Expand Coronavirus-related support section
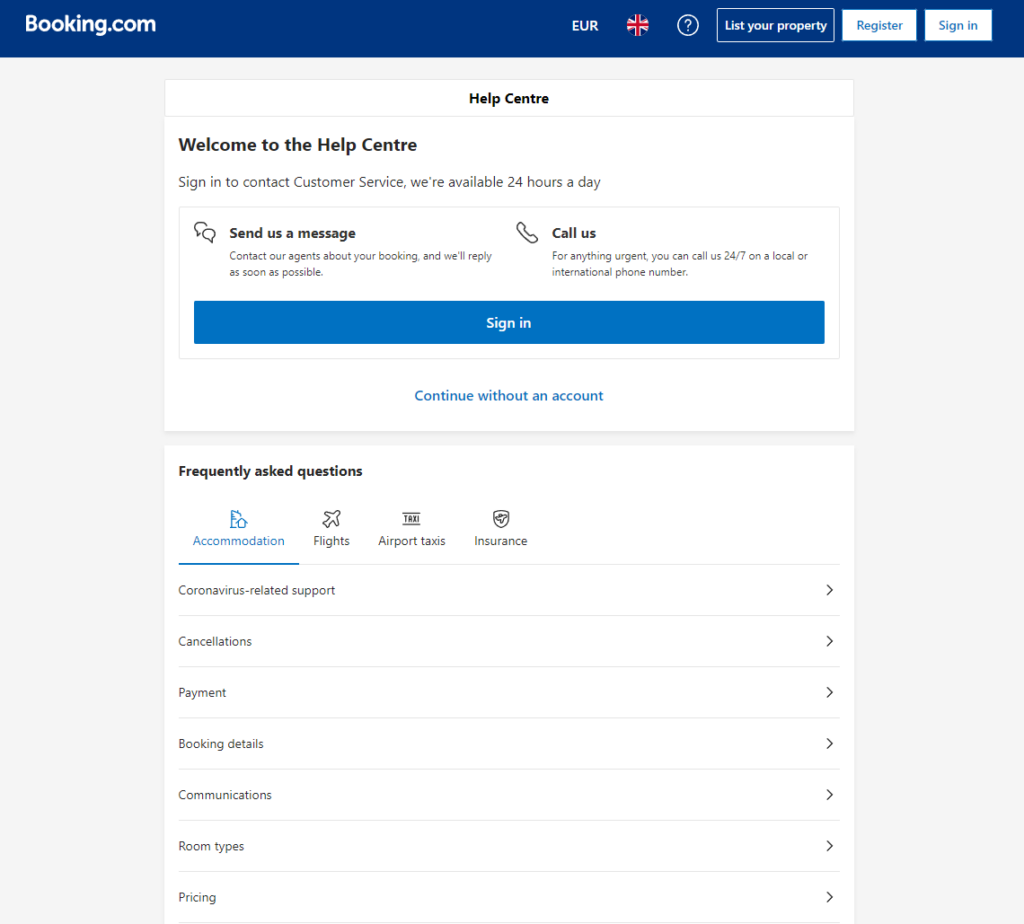 (x=508, y=590)
